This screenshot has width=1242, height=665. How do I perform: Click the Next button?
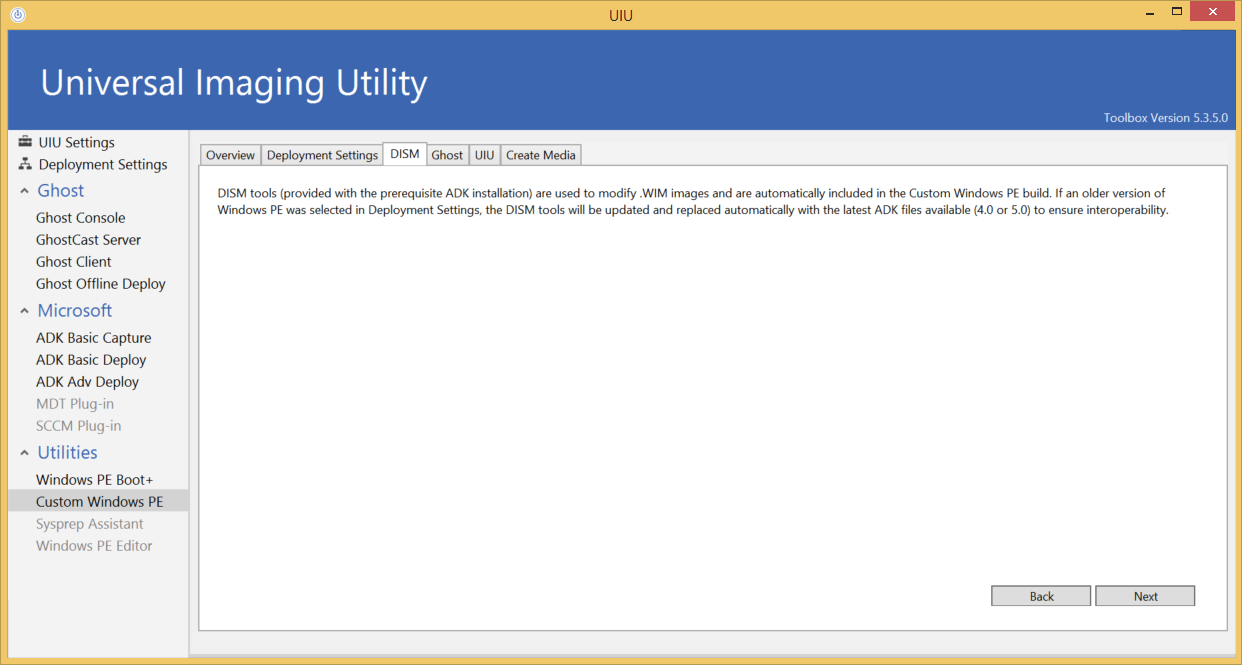[1145, 596]
